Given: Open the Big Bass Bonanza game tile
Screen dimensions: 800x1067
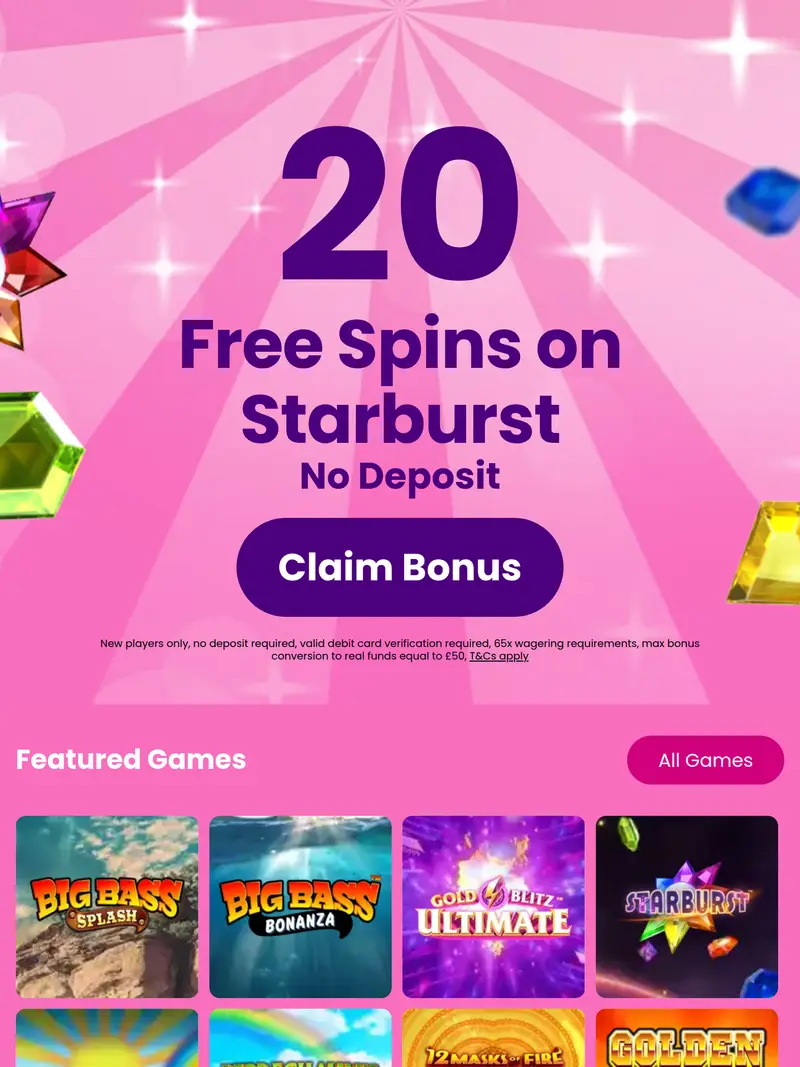Looking at the screenshot, I should [x=300, y=906].
